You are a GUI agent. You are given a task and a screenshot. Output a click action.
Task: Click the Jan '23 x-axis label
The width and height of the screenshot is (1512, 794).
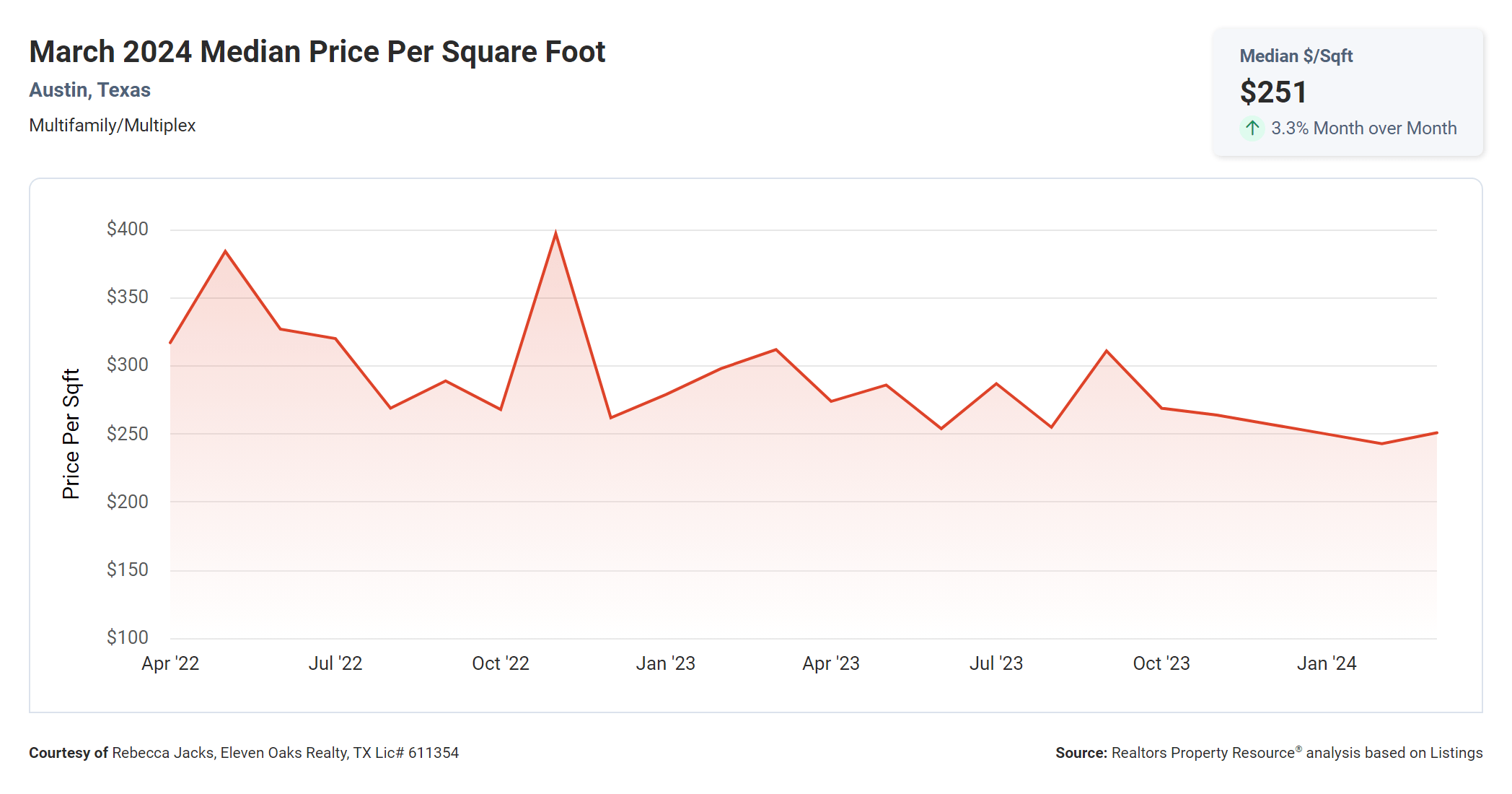pyautogui.click(x=665, y=663)
